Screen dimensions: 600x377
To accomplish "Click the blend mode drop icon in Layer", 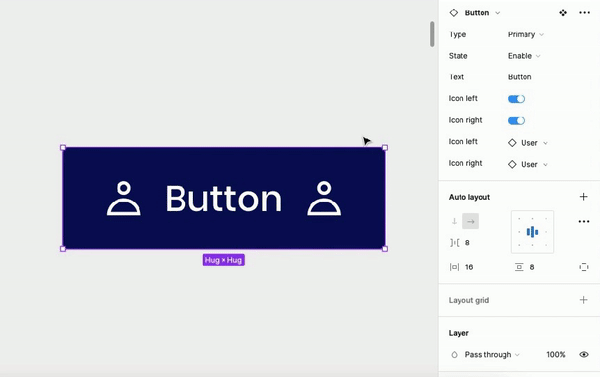I will pyautogui.click(x=454, y=355).
